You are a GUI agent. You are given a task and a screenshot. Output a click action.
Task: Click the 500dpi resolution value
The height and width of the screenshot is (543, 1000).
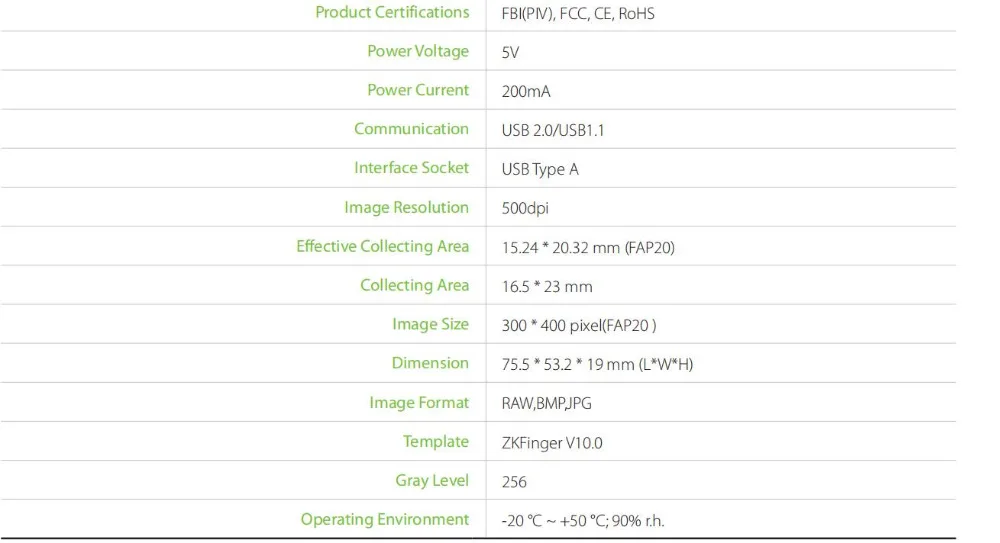(525, 209)
